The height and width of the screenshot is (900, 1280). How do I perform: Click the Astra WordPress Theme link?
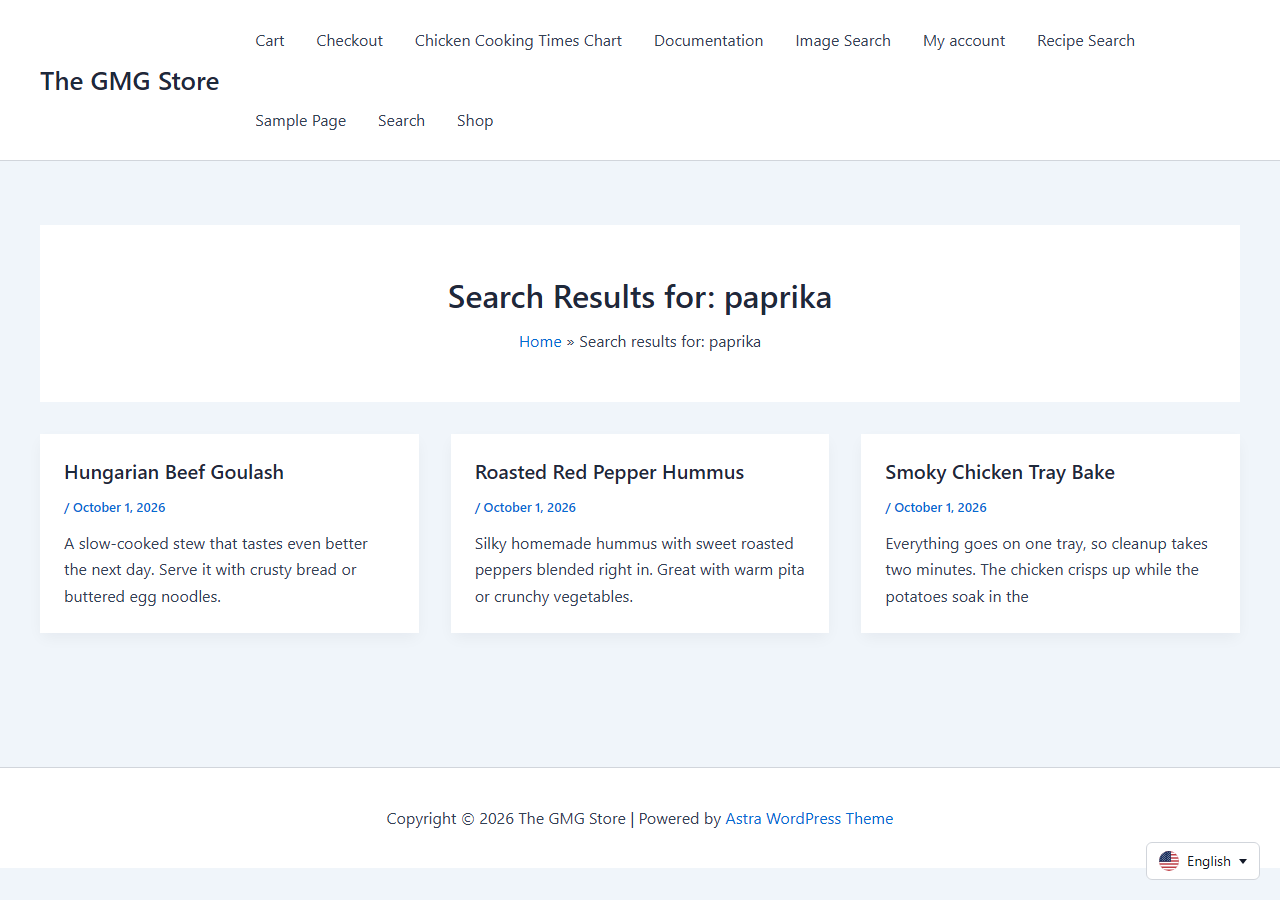pyautogui.click(x=809, y=819)
